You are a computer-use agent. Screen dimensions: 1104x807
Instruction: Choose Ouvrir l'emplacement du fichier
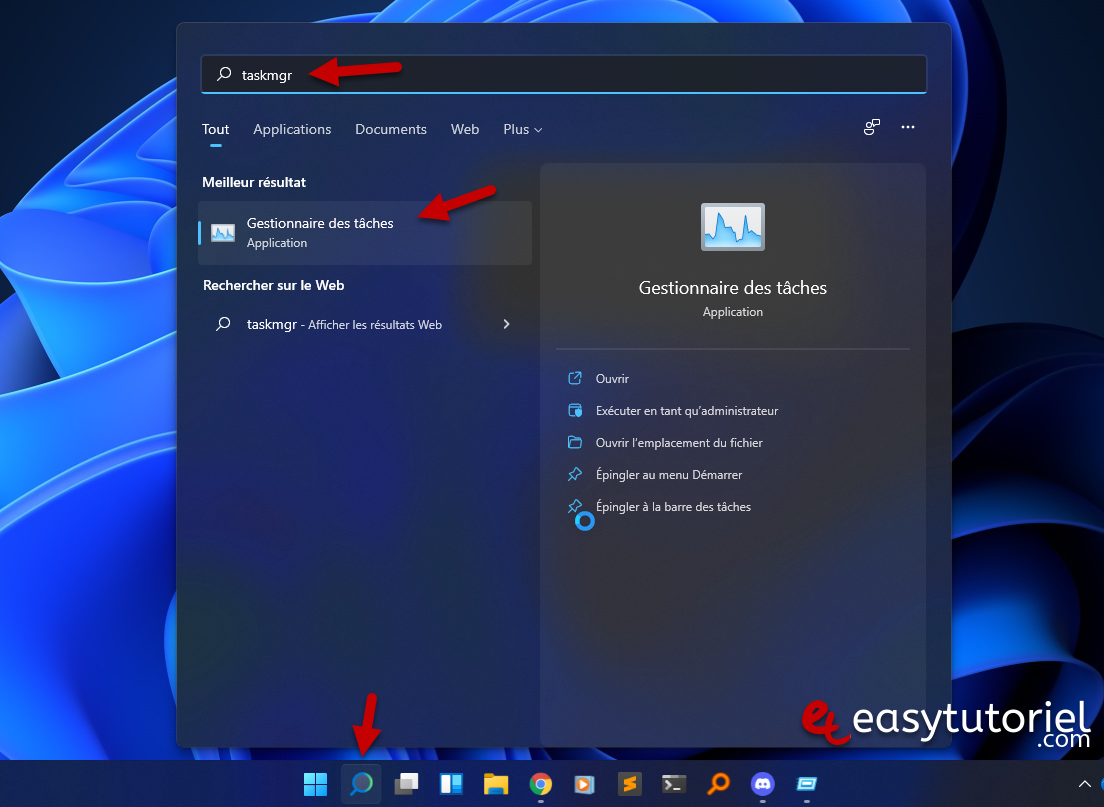point(679,443)
